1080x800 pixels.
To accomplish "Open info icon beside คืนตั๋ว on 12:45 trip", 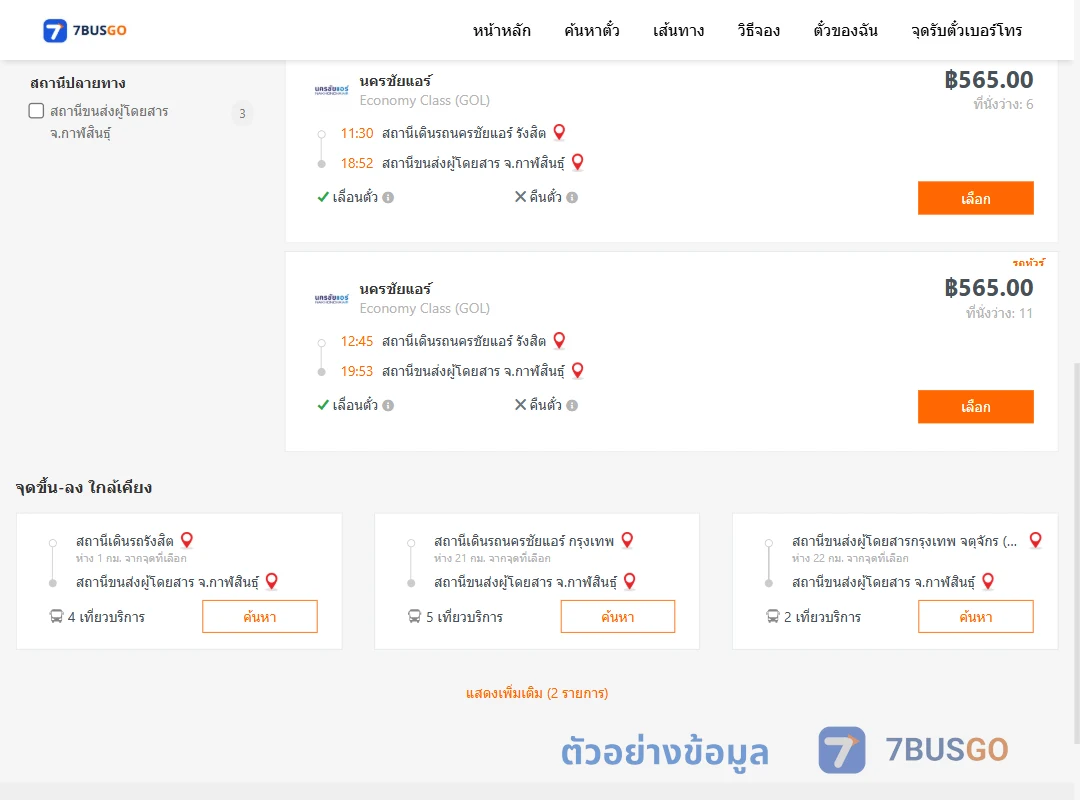I will point(572,406).
